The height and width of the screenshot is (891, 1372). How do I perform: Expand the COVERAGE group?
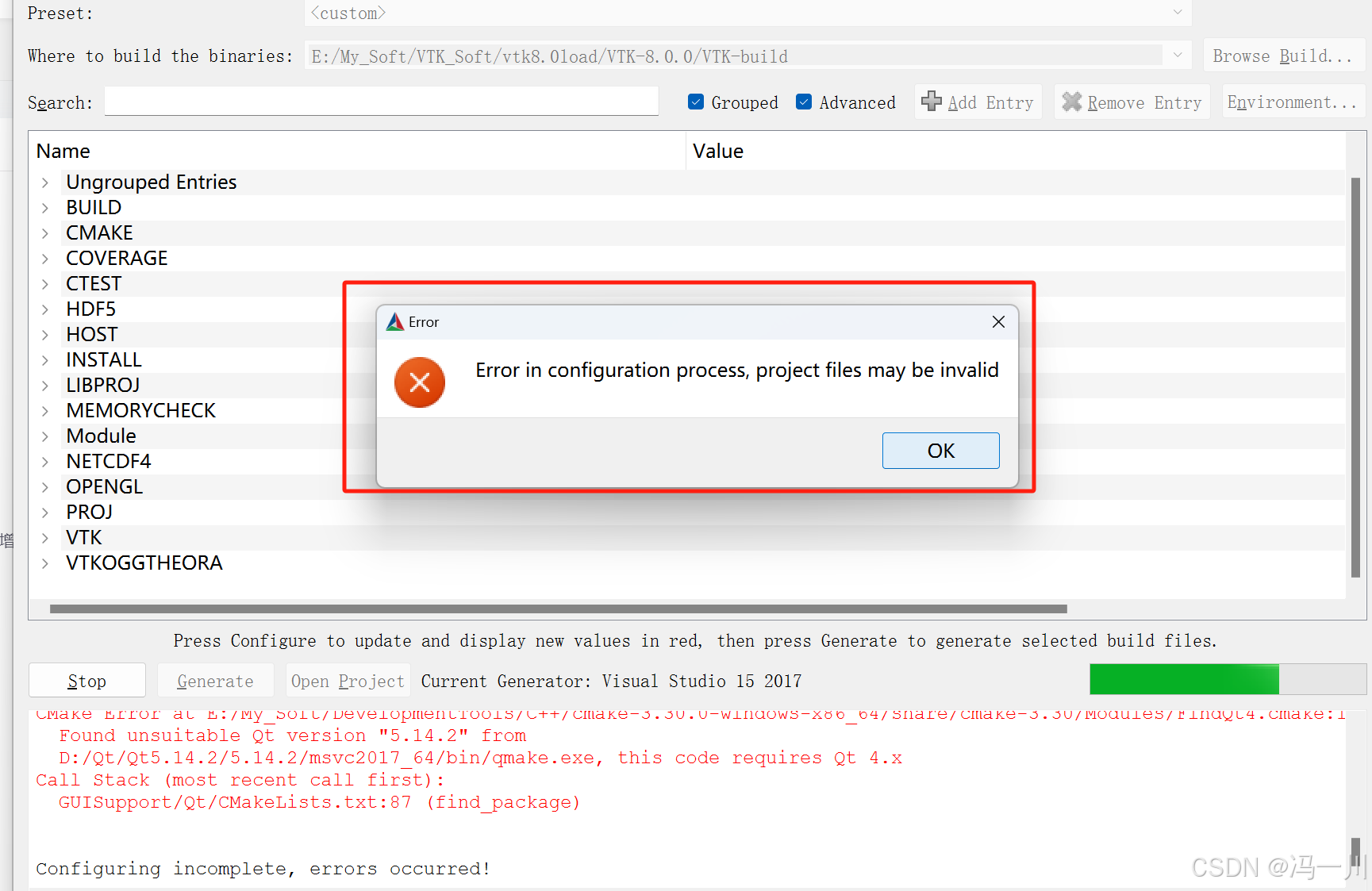tap(45, 259)
